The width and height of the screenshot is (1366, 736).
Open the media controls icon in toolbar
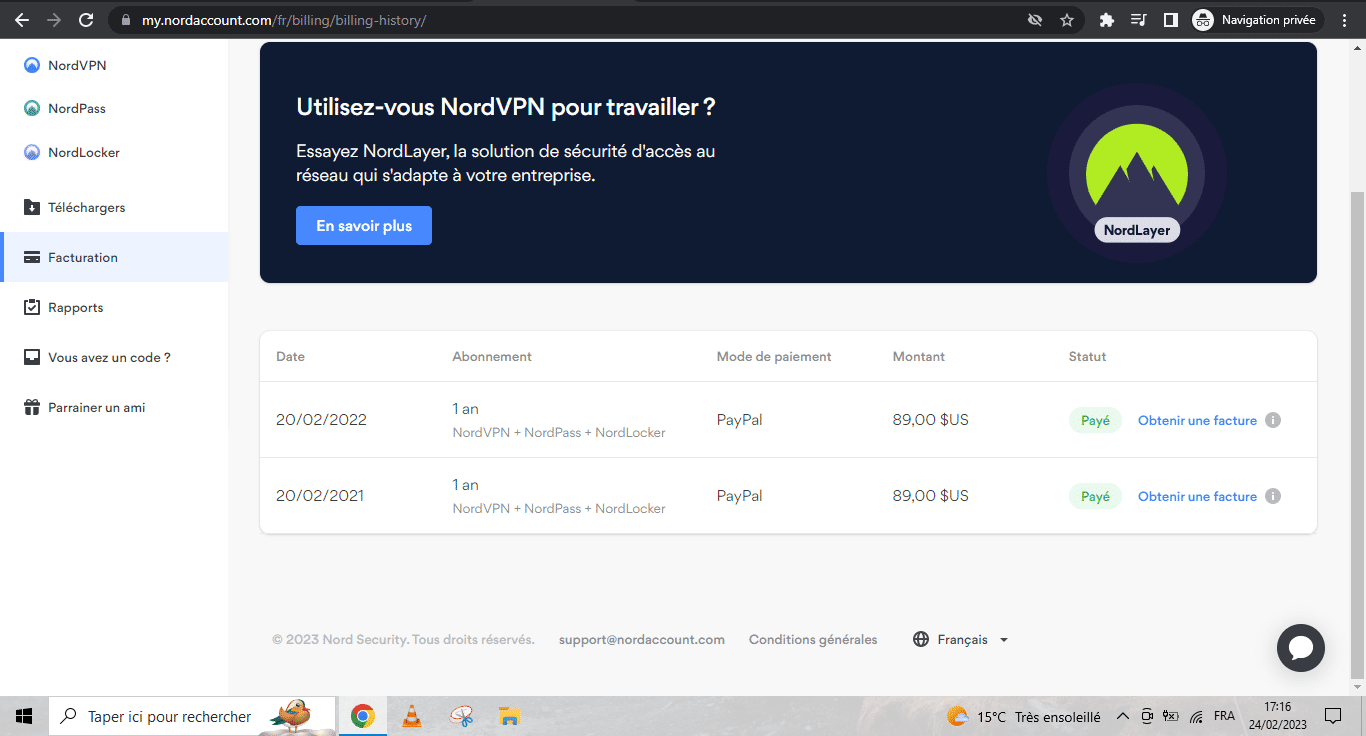coord(1139,20)
